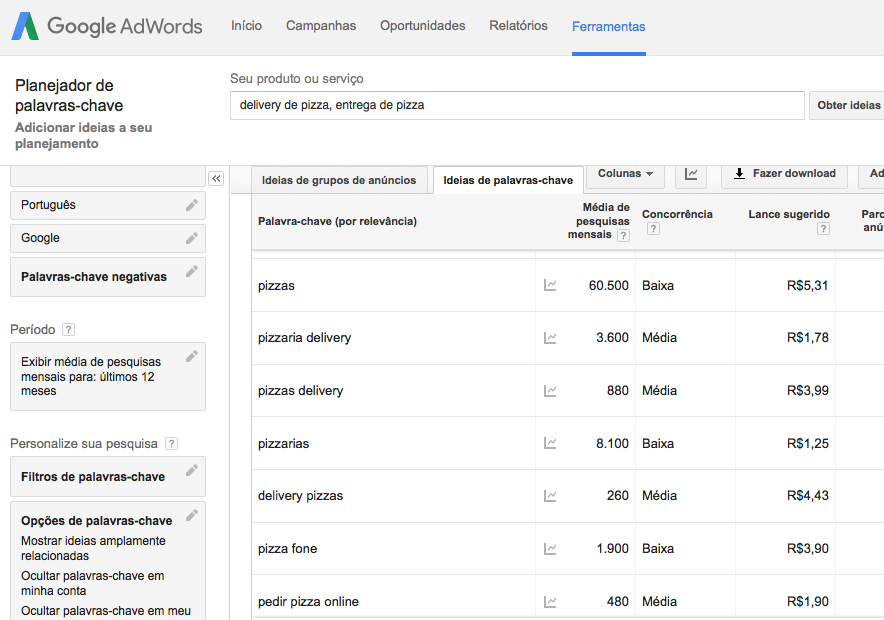The image size is (884, 620).
Task: Open the Colunas dropdown
Action: tap(625, 174)
